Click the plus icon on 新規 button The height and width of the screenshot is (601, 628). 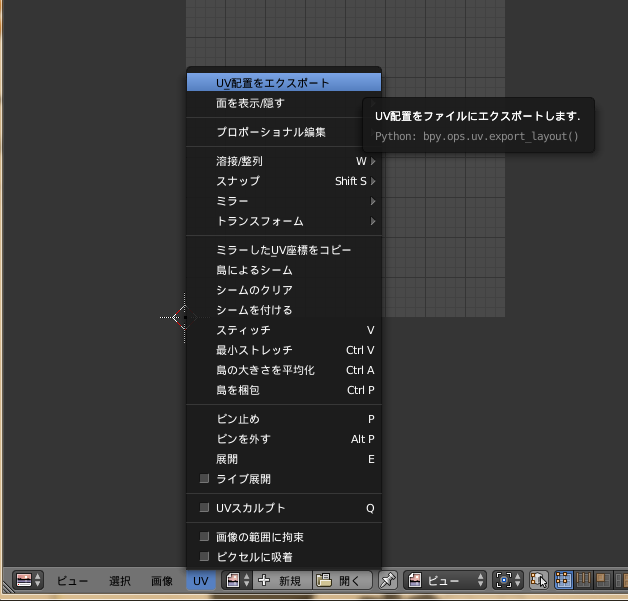(x=264, y=580)
